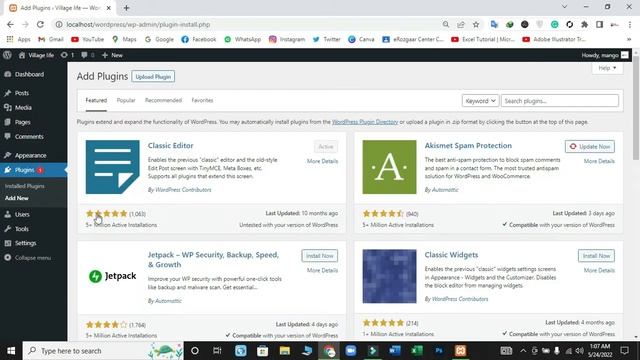
Task: Open Akismet Spam Protection icon thumbnail
Action: (389, 167)
